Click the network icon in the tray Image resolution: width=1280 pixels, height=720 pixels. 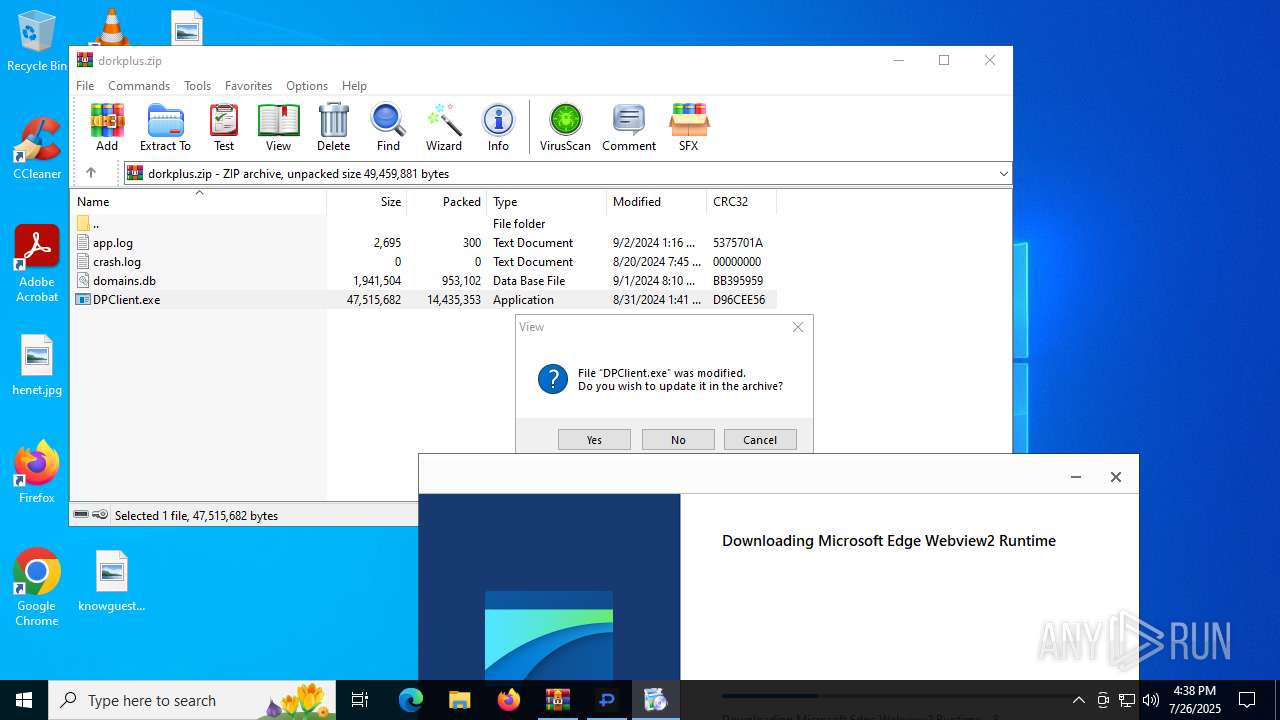pyautogui.click(x=1127, y=700)
